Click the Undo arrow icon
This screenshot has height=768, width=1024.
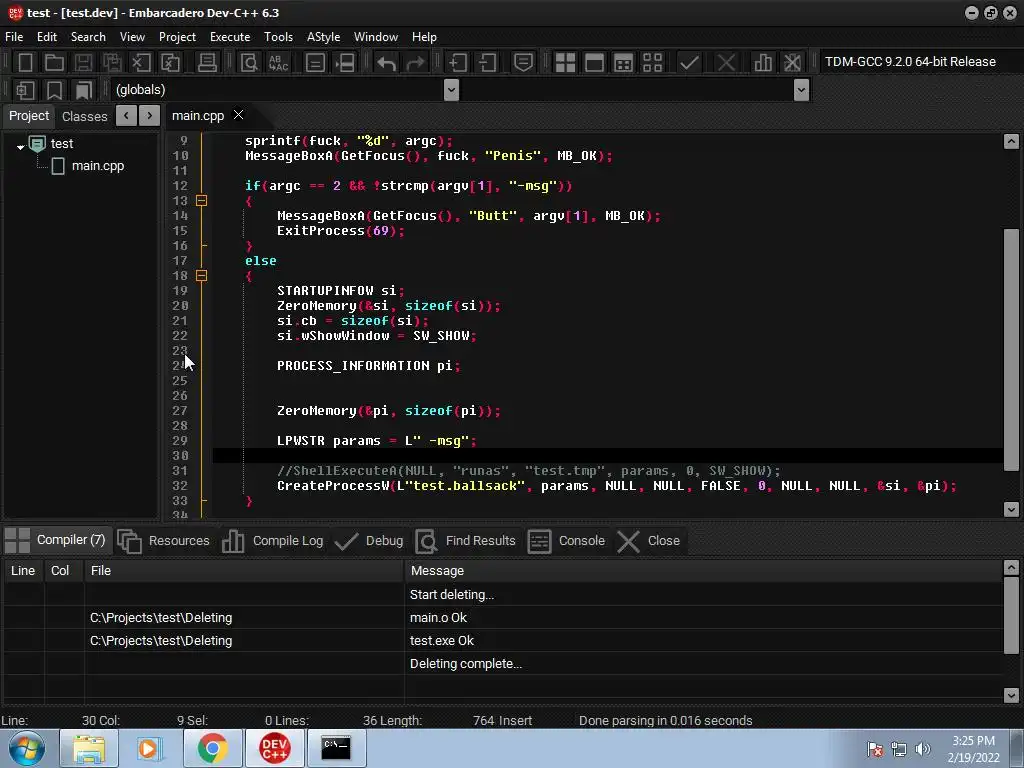386,62
